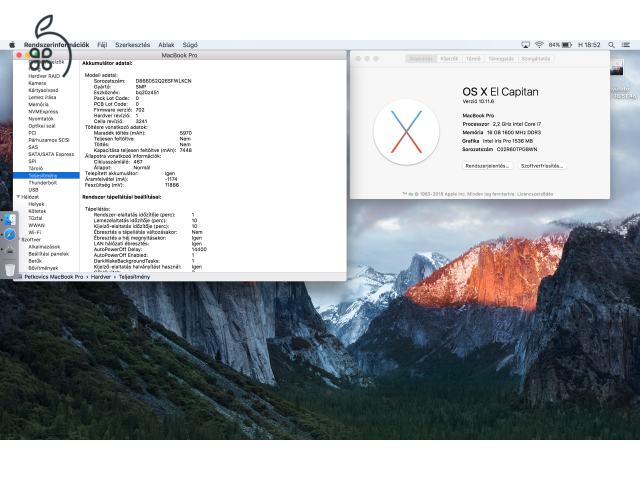The width and height of the screenshot is (640, 480).
Task: Select Thunderbolt in the sidebar
Action: (42, 183)
